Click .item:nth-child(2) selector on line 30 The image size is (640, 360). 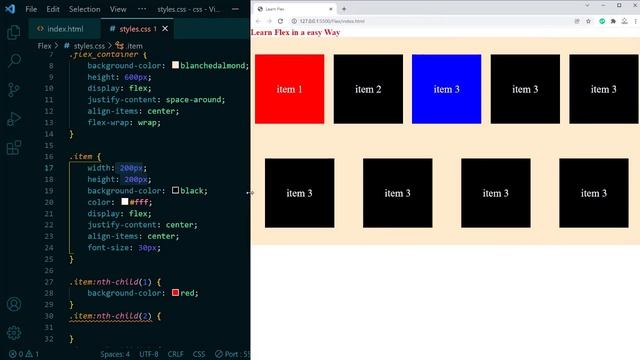pyautogui.click(x=110, y=316)
